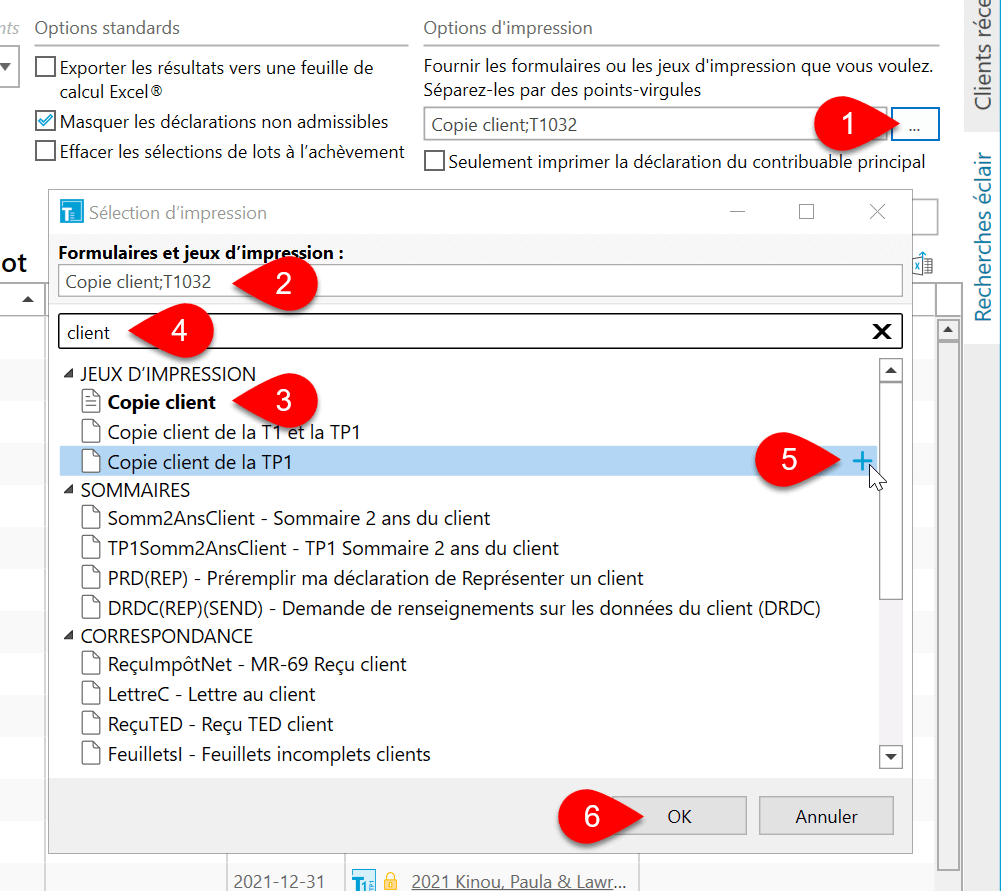Click the Formulaires et jeux d'impression field
The height and width of the screenshot is (891, 1001).
480,281
